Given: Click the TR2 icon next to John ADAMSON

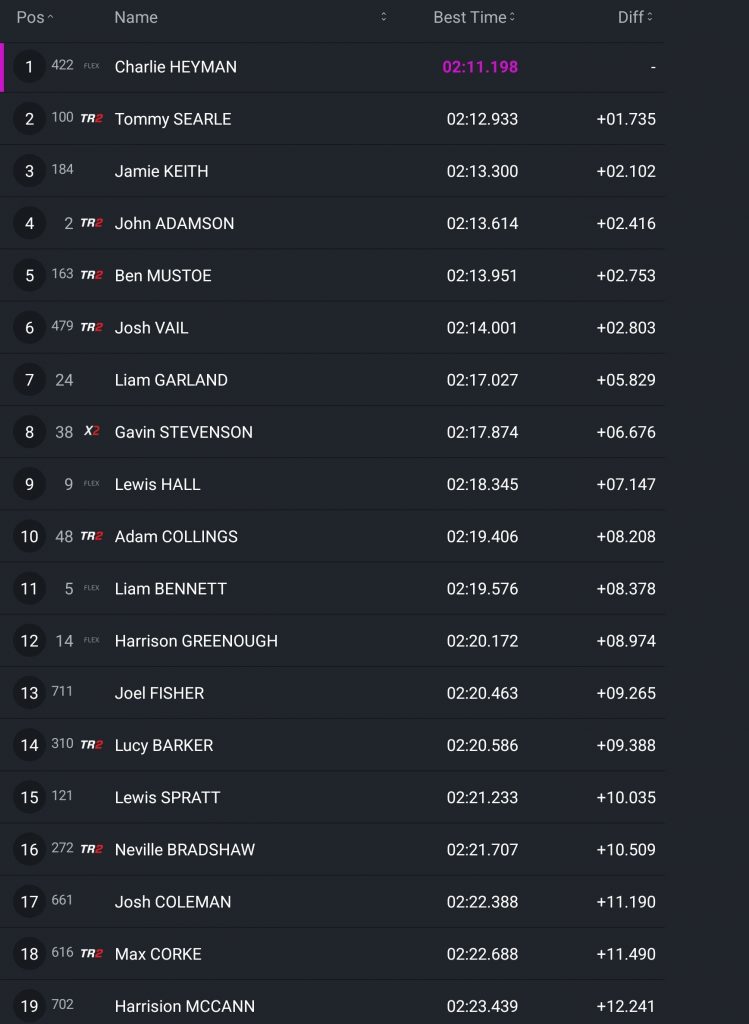Looking at the screenshot, I should coord(91,223).
